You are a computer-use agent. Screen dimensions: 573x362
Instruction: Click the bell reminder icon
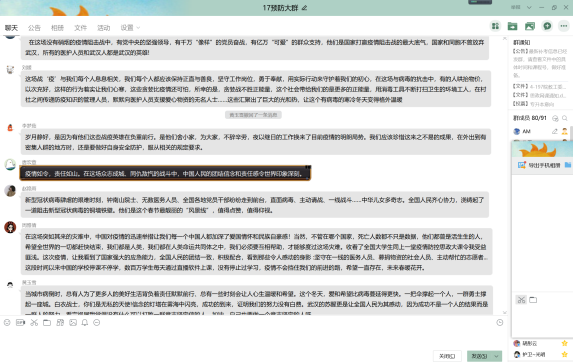[85, 323]
